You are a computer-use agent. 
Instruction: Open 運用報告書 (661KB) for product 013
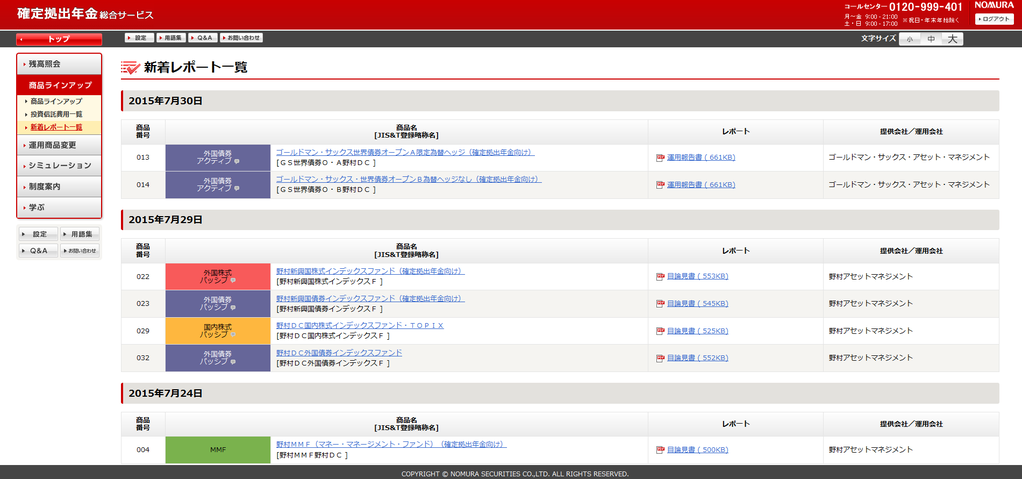(701, 158)
